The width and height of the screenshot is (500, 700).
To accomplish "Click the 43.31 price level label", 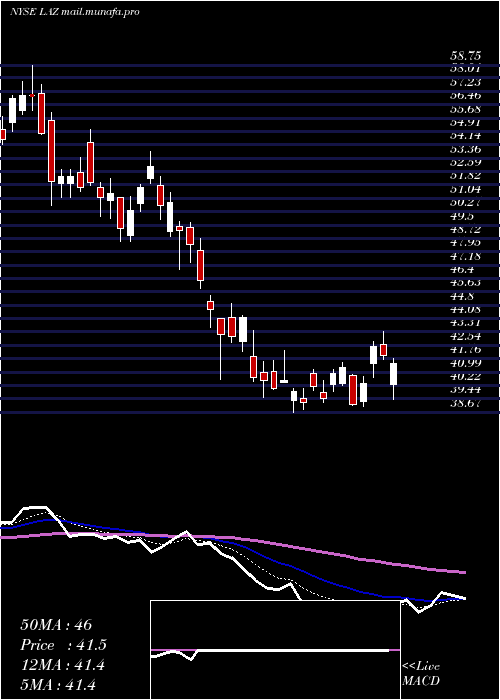I will click(465, 323).
